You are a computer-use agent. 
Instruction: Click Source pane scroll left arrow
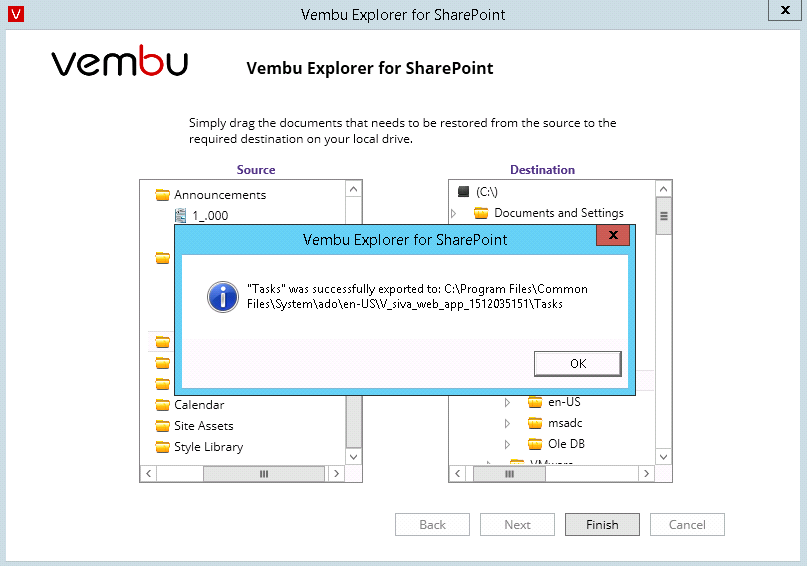click(149, 473)
